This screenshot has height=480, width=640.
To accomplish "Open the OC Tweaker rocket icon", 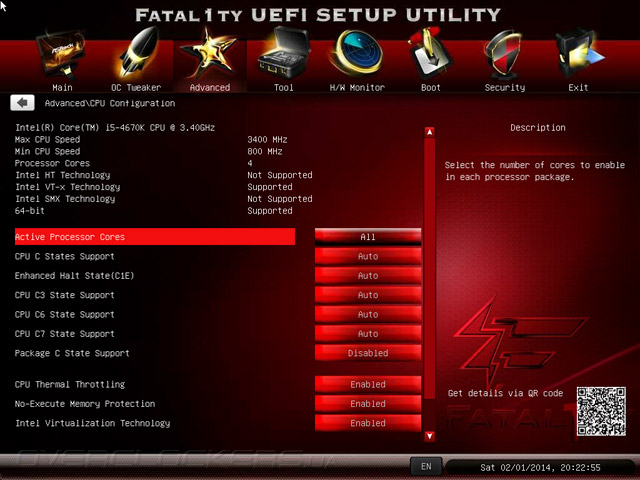I will [x=137, y=52].
